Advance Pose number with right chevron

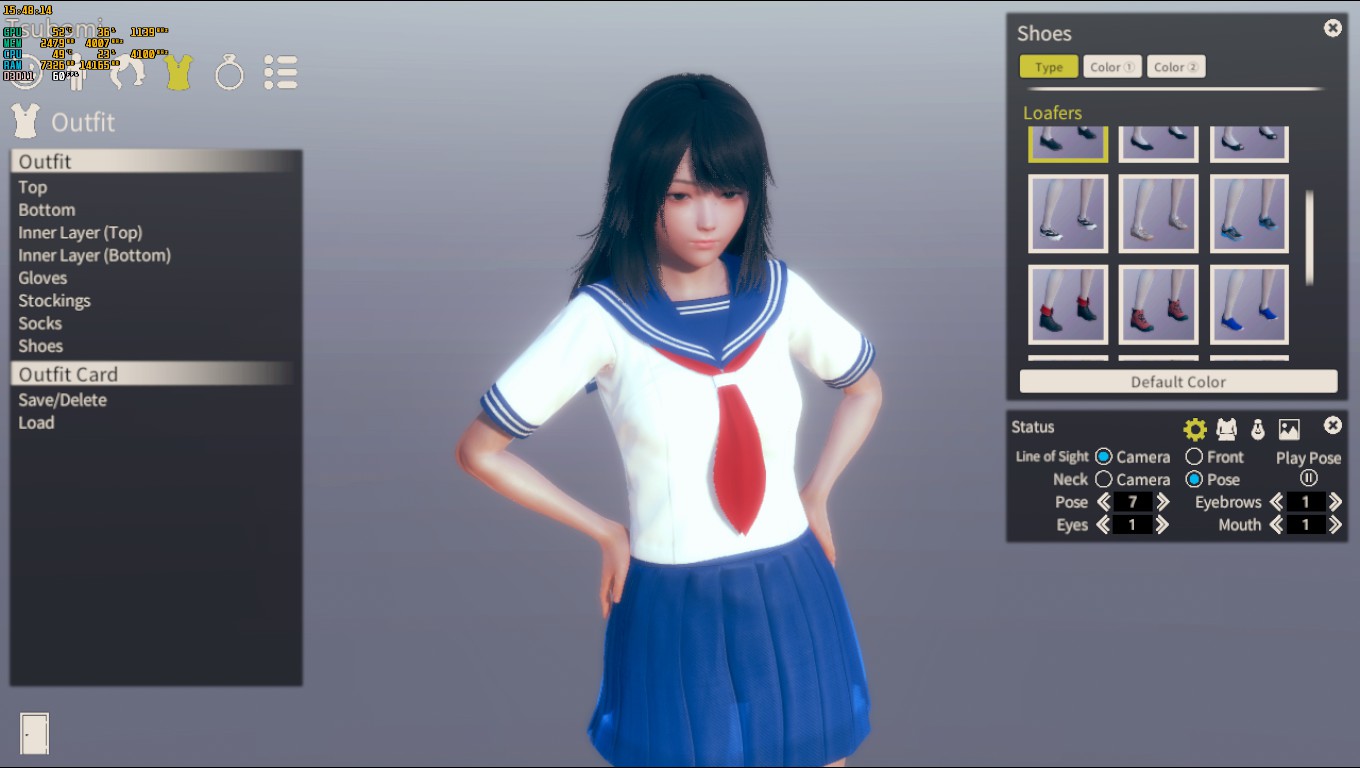[x=1162, y=502]
